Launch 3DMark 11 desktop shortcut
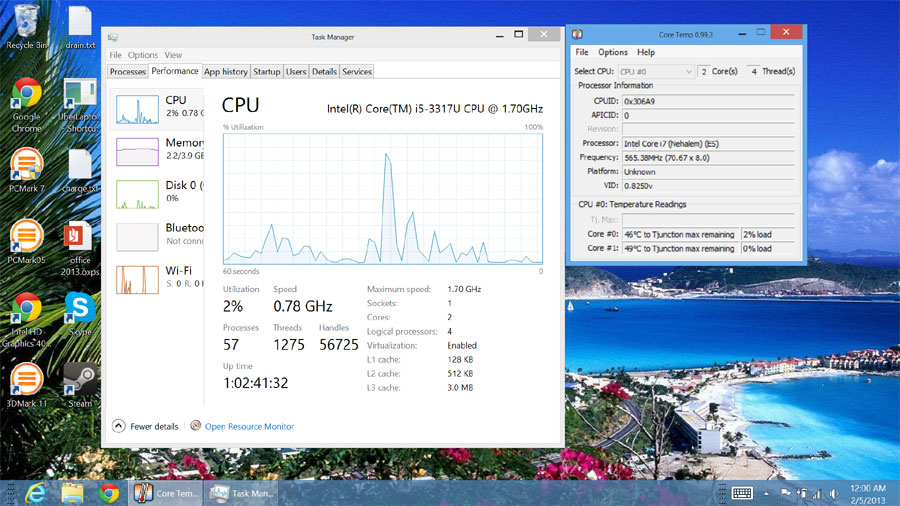Viewport: 900px width, 506px height. tap(26, 384)
